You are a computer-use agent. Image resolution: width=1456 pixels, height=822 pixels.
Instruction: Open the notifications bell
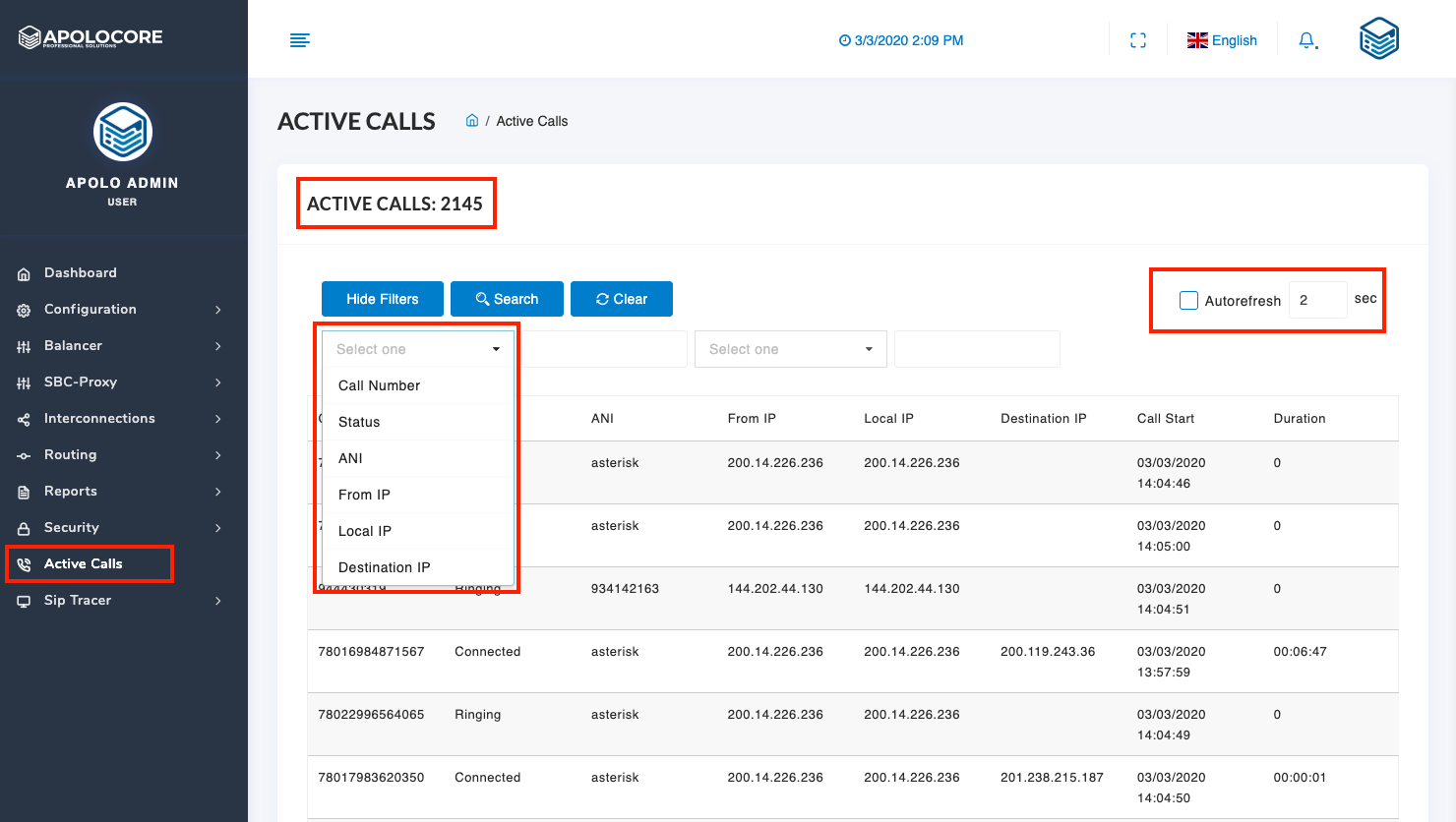point(1306,40)
